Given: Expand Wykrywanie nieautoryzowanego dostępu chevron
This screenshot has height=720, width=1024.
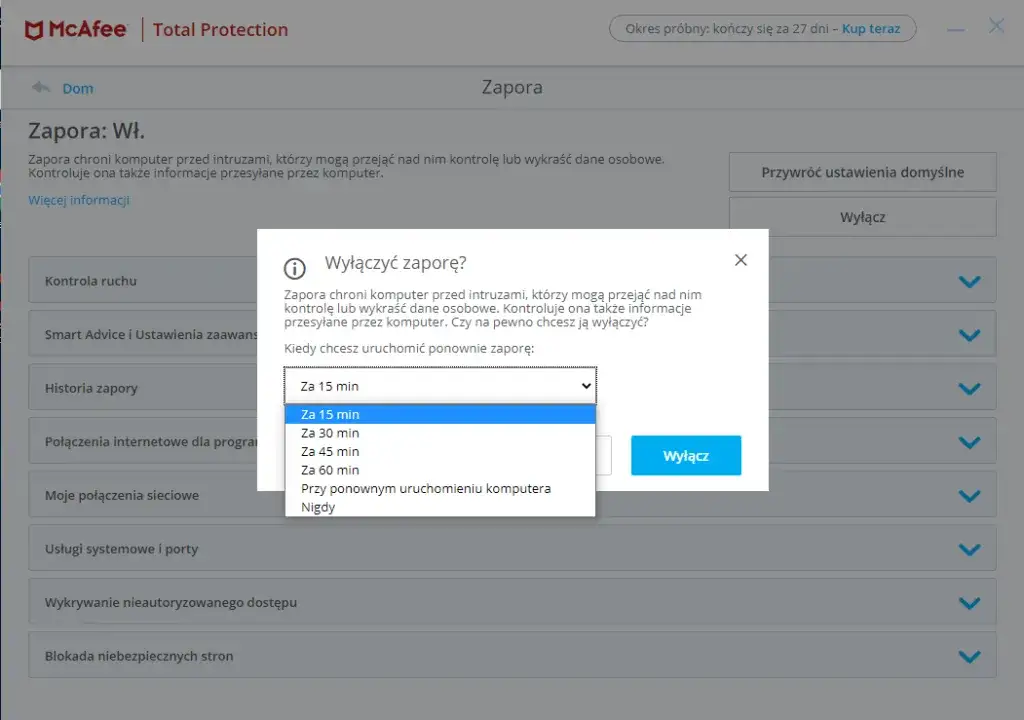Looking at the screenshot, I should (969, 603).
